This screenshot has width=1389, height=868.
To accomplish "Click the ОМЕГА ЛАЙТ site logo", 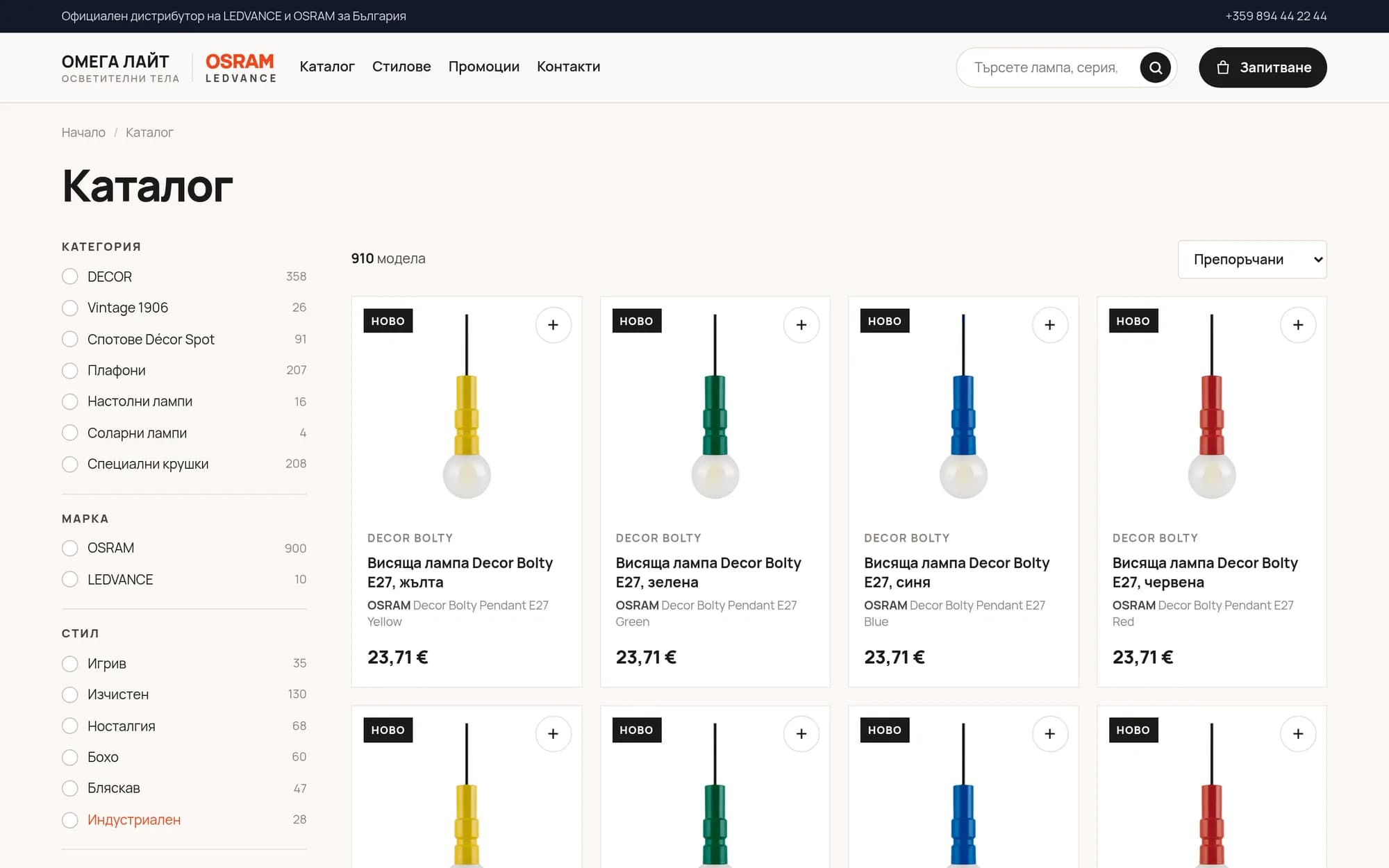I will (x=120, y=68).
